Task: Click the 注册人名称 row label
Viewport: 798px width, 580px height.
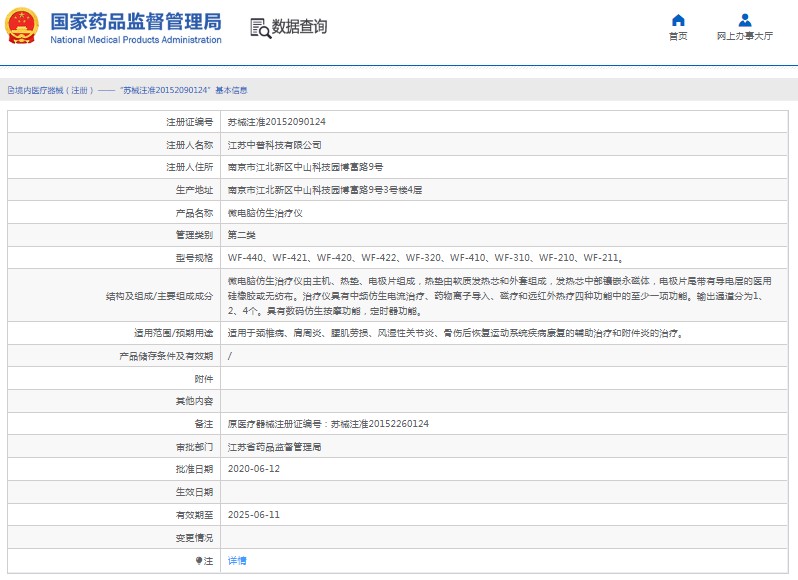Action: 189,145
